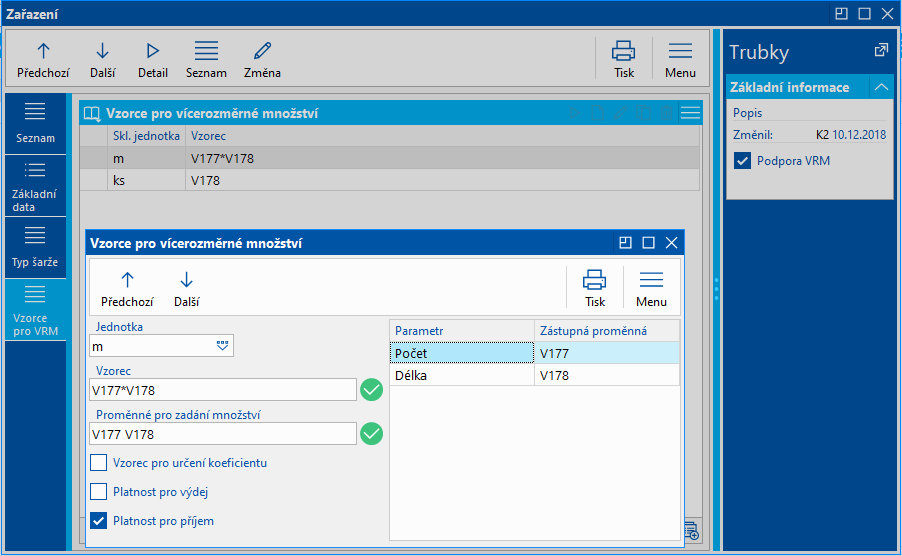Click play detail icon in Vzorce panel header
This screenshot has height=556, width=902.
coord(574,113)
